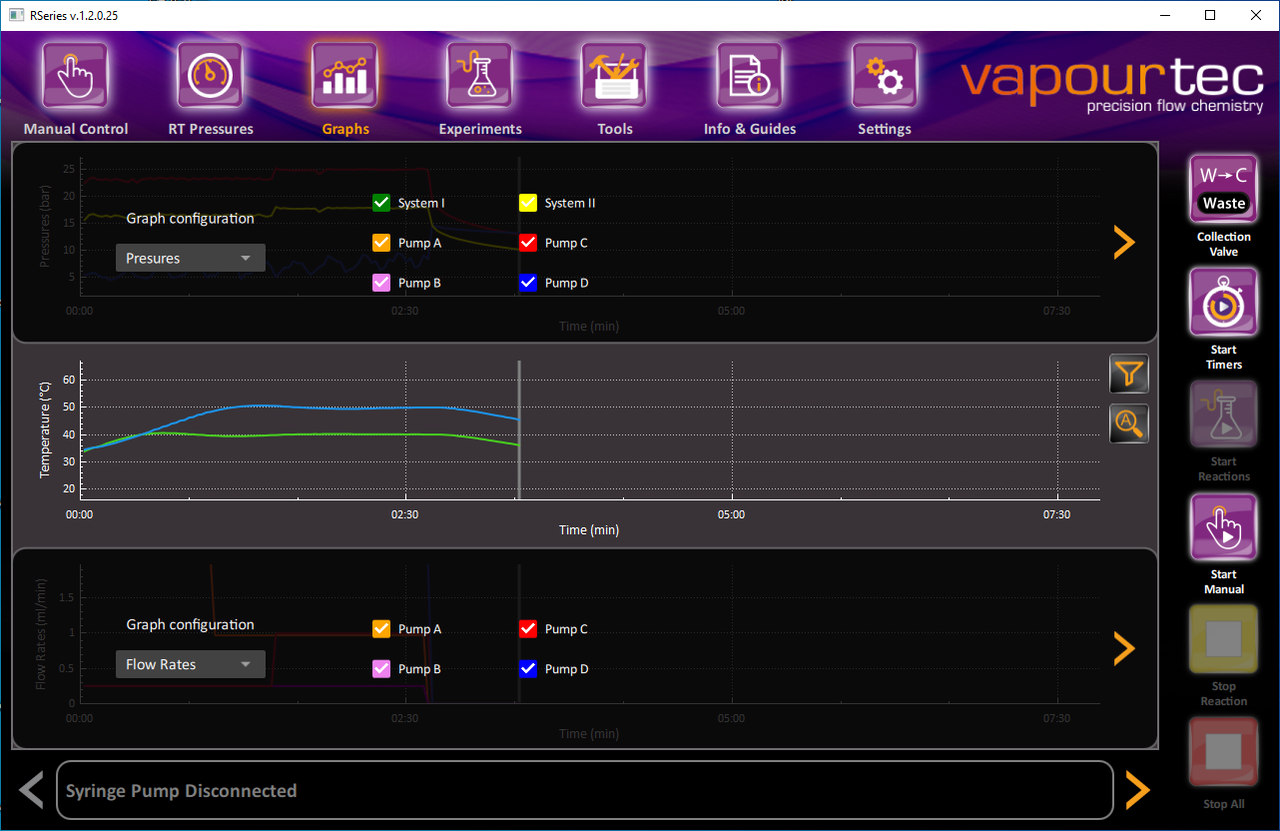
Task: Minimize the RSeries window
Action: pos(1164,15)
